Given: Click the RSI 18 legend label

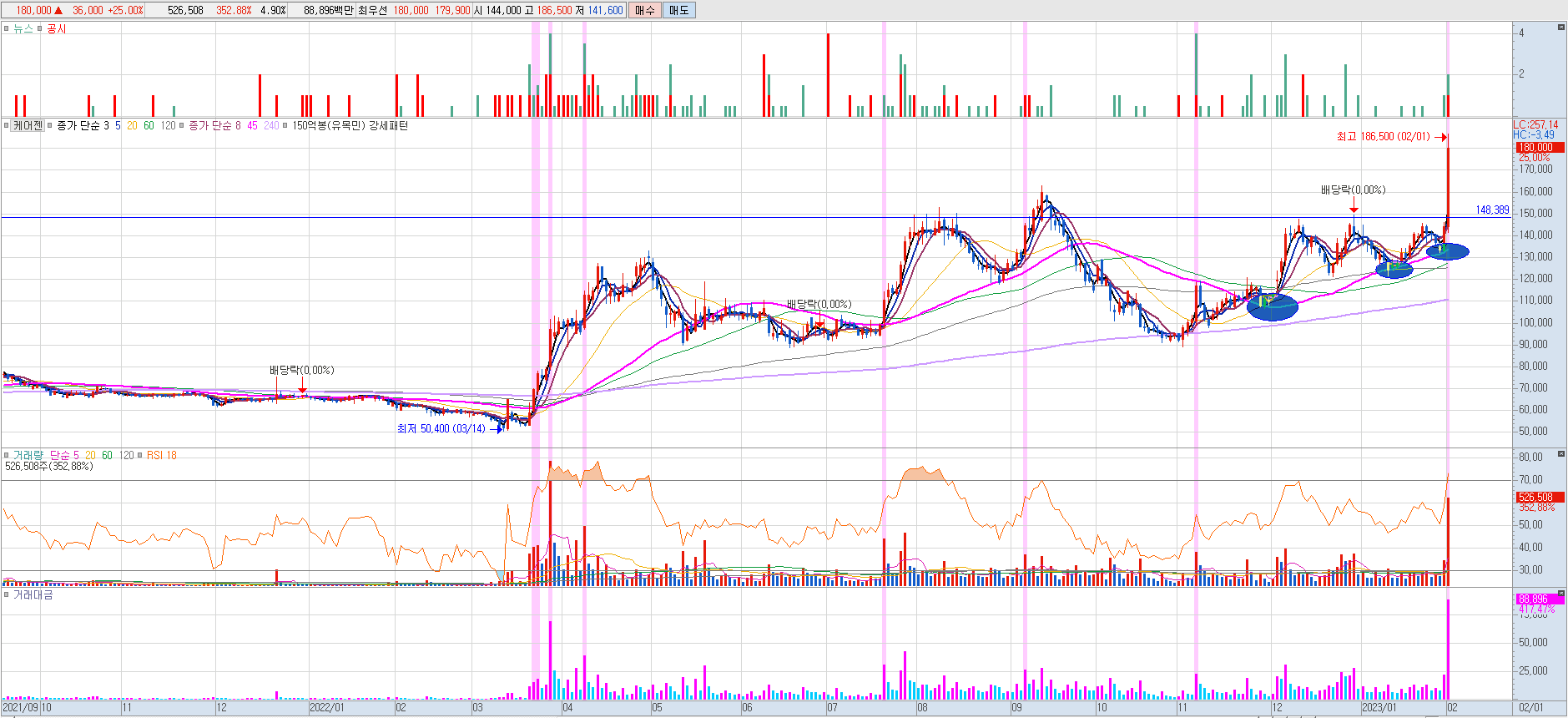Looking at the screenshot, I should pyautogui.click(x=162, y=455).
